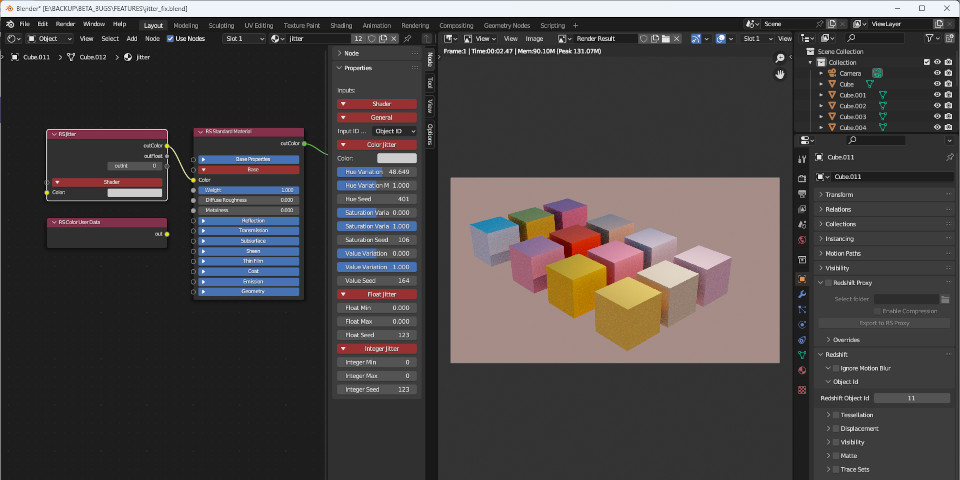Click the Float Jitter section button

(377, 294)
